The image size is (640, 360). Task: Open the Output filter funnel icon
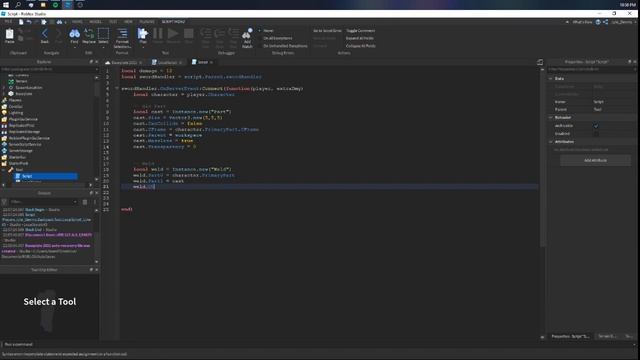[4, 202]
